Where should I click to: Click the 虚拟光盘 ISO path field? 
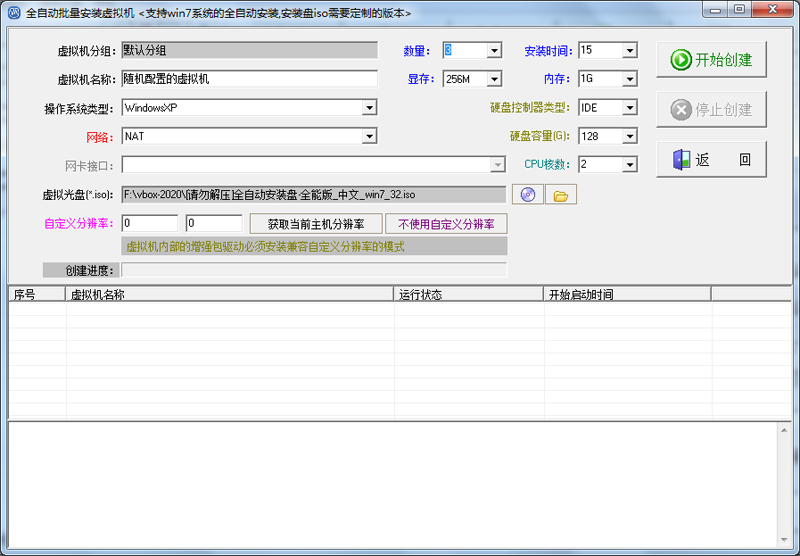click(313, 194)
